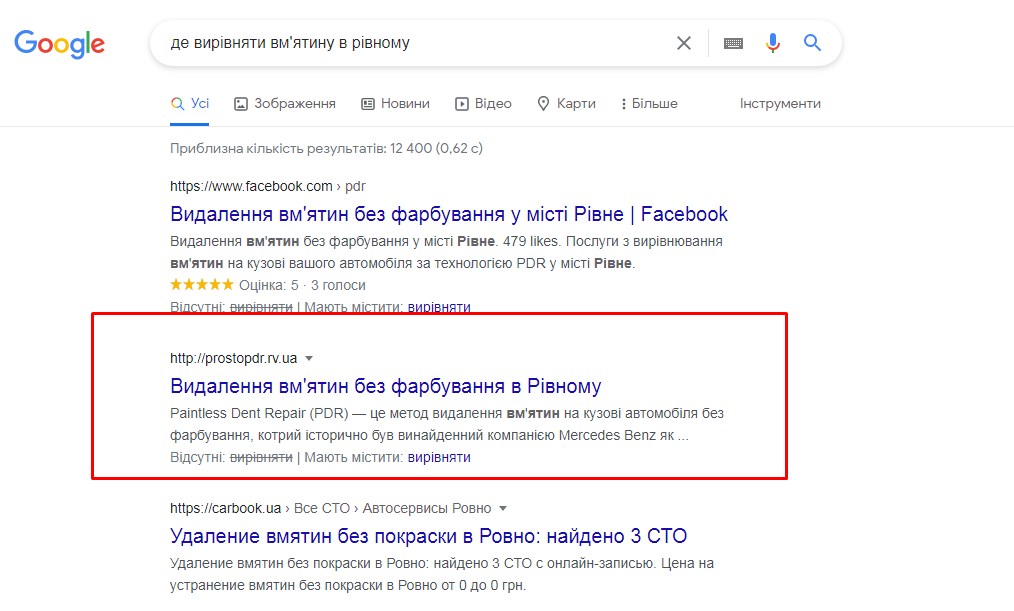This screenshot has height=611, width=1014.
Task: Select the Усі tab
Action: coord(189,103)
